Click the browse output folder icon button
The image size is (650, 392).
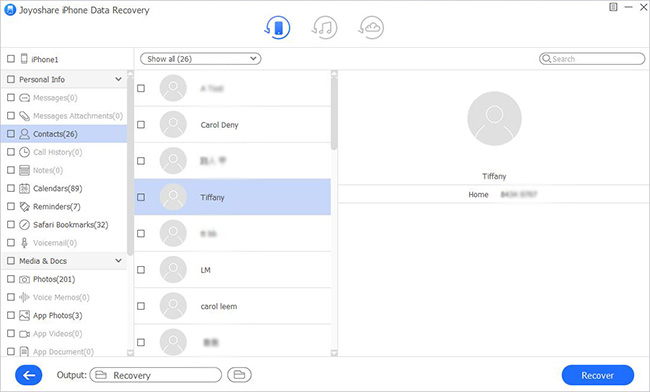point(239,375)
